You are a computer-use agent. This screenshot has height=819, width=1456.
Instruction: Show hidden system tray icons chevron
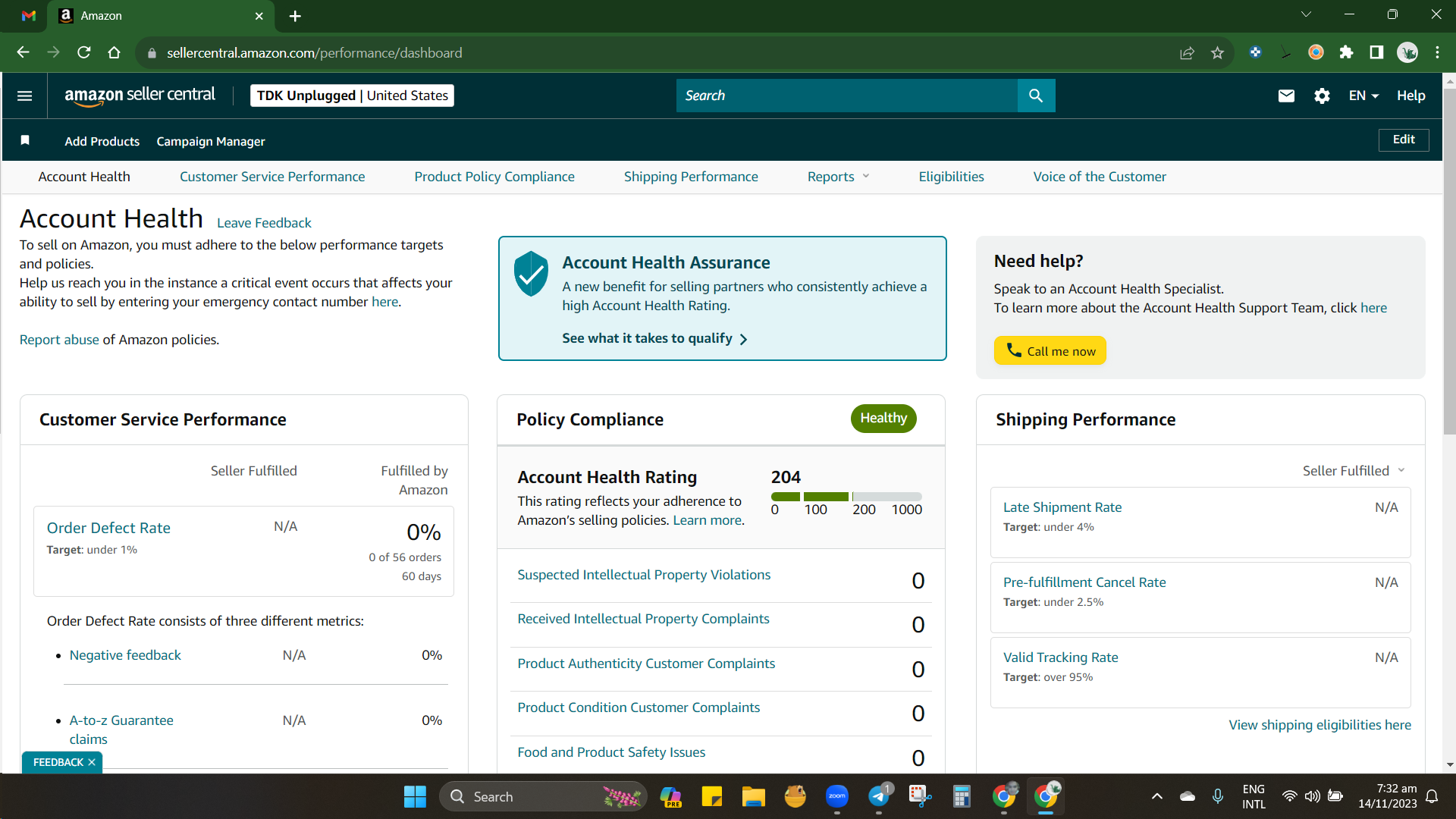[x=1157, y=796]
